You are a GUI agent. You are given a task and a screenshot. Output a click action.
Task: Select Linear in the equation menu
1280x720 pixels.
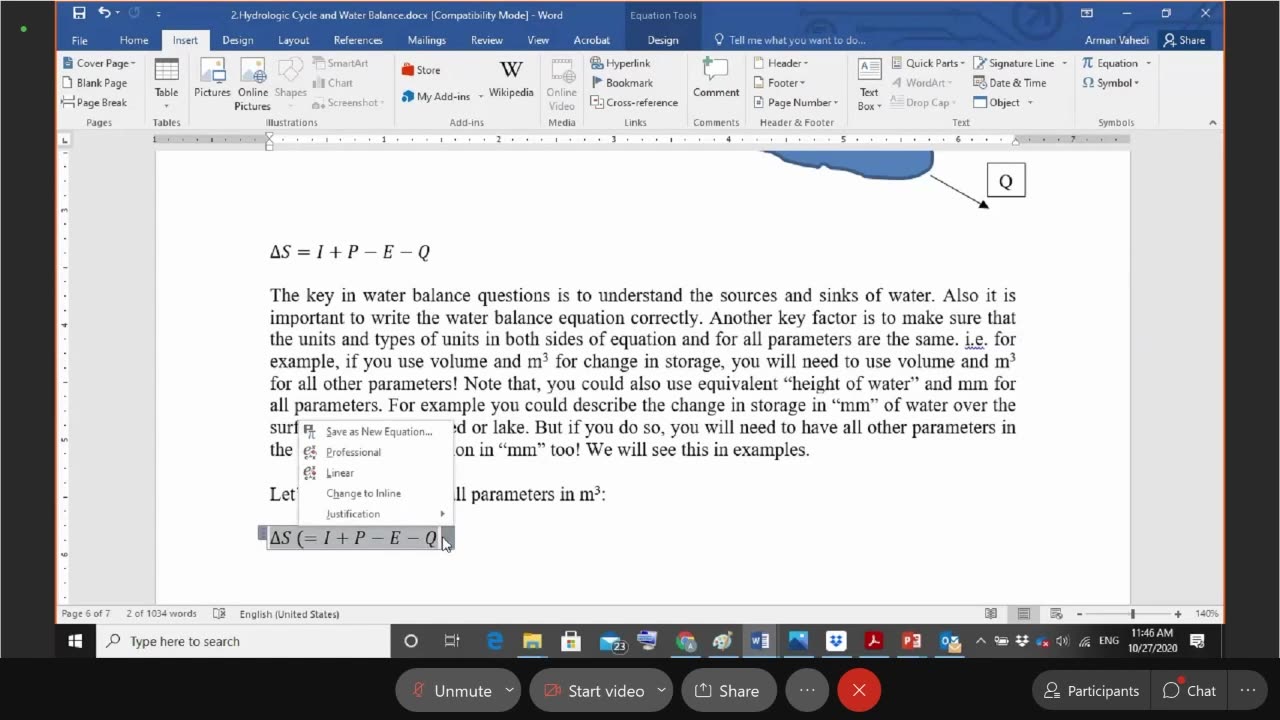[x=375, y=473]
